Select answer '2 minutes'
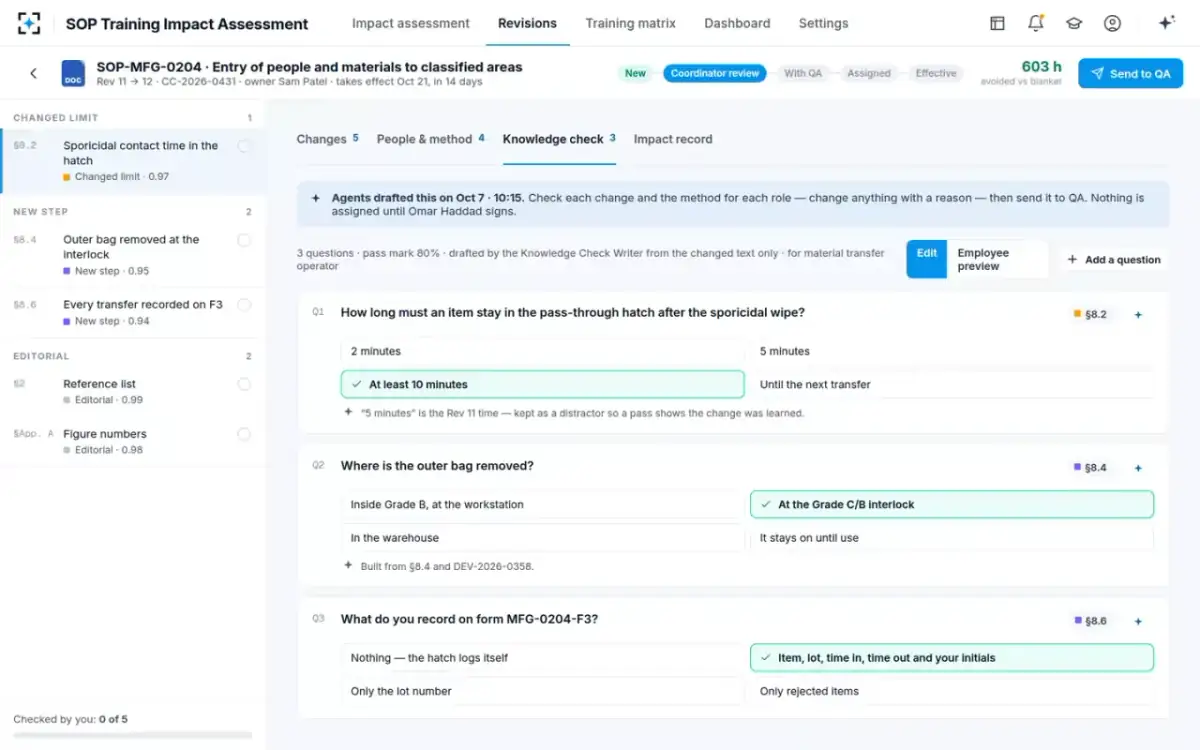The height and width of the screenshot is (750, 1200). coord(543,351)
